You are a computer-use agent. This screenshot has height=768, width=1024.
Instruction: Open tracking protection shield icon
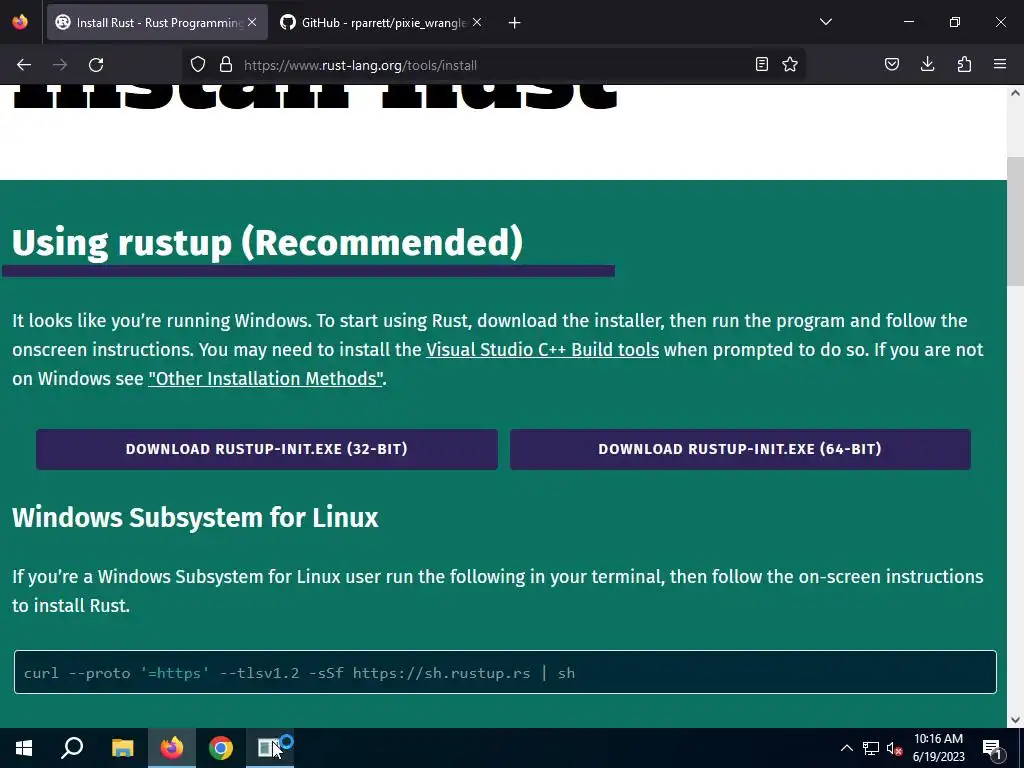point(198,65)
